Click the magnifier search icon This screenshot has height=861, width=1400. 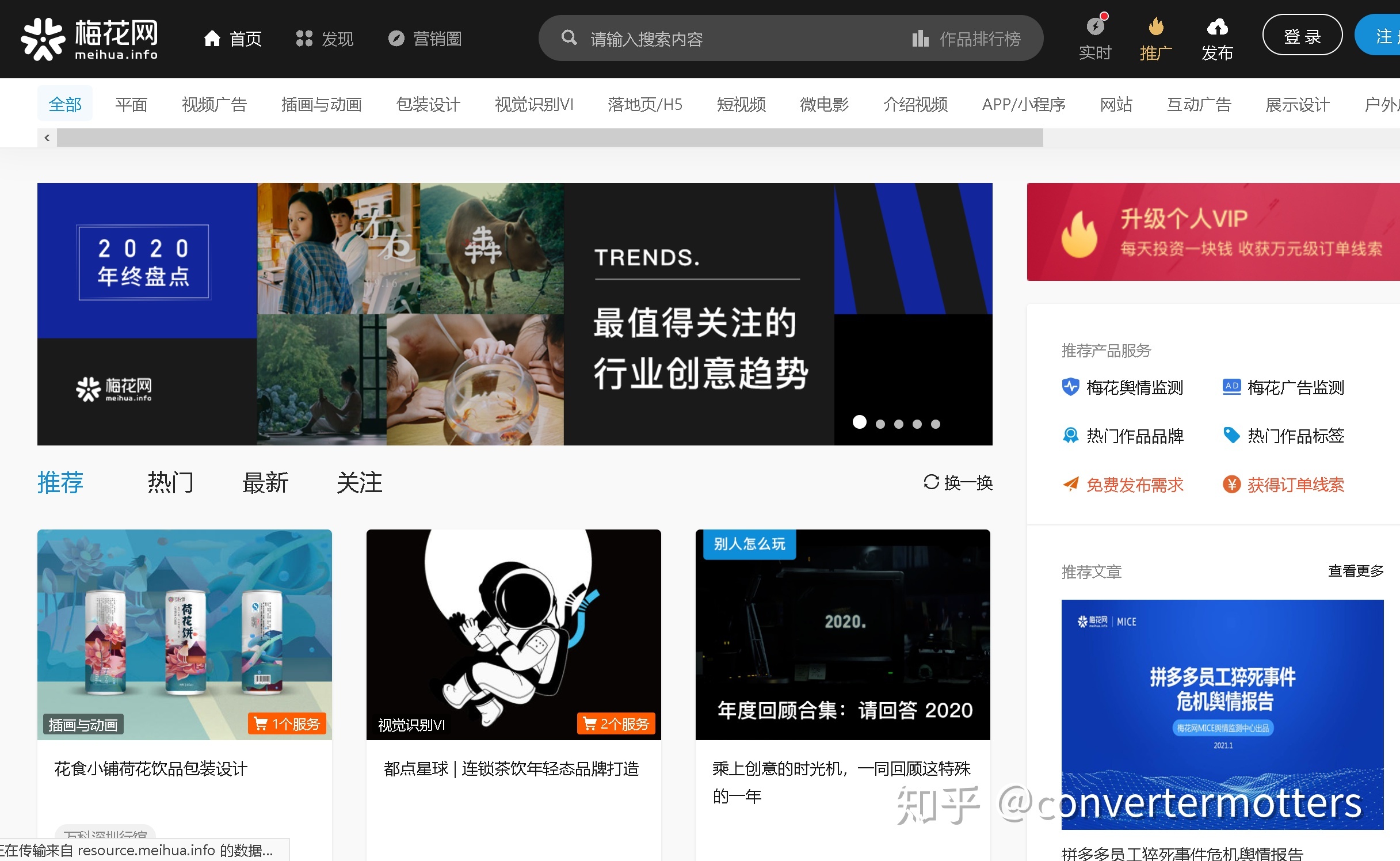(569, 38)
